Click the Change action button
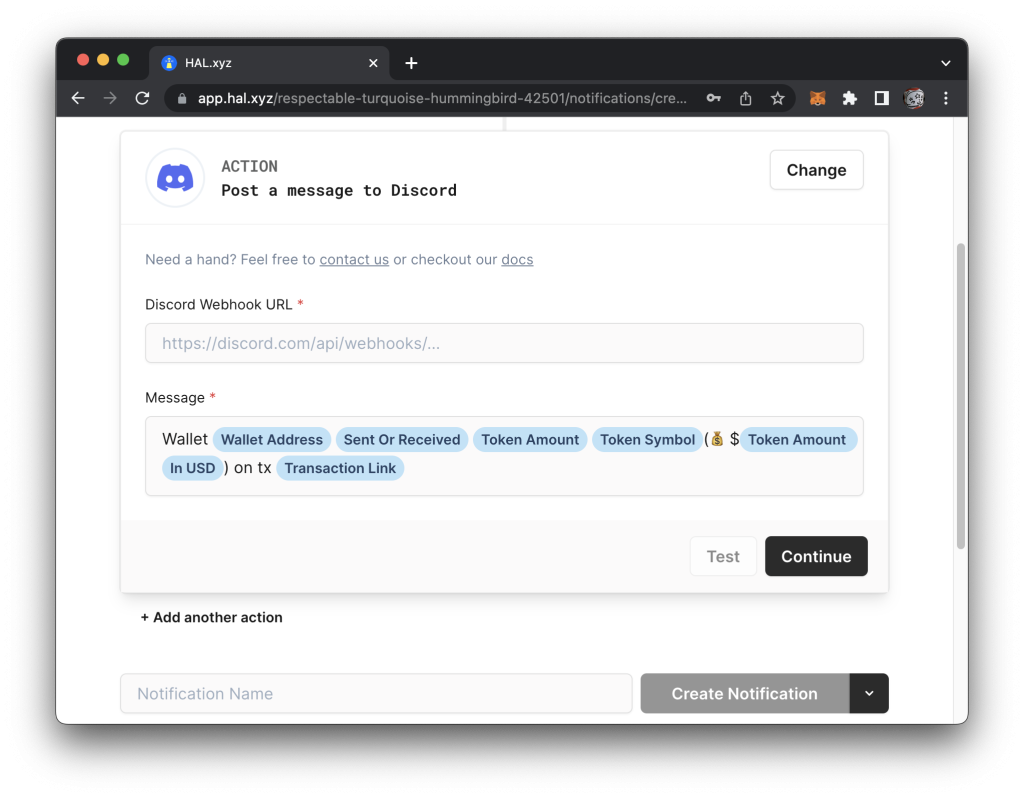 pos(816,170)
